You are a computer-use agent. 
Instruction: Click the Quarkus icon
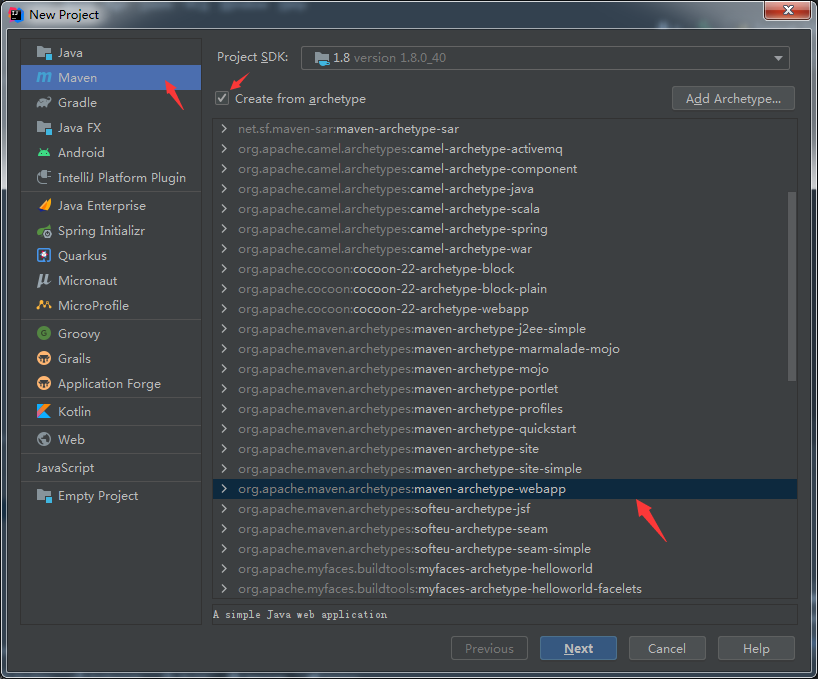(44, 256)
